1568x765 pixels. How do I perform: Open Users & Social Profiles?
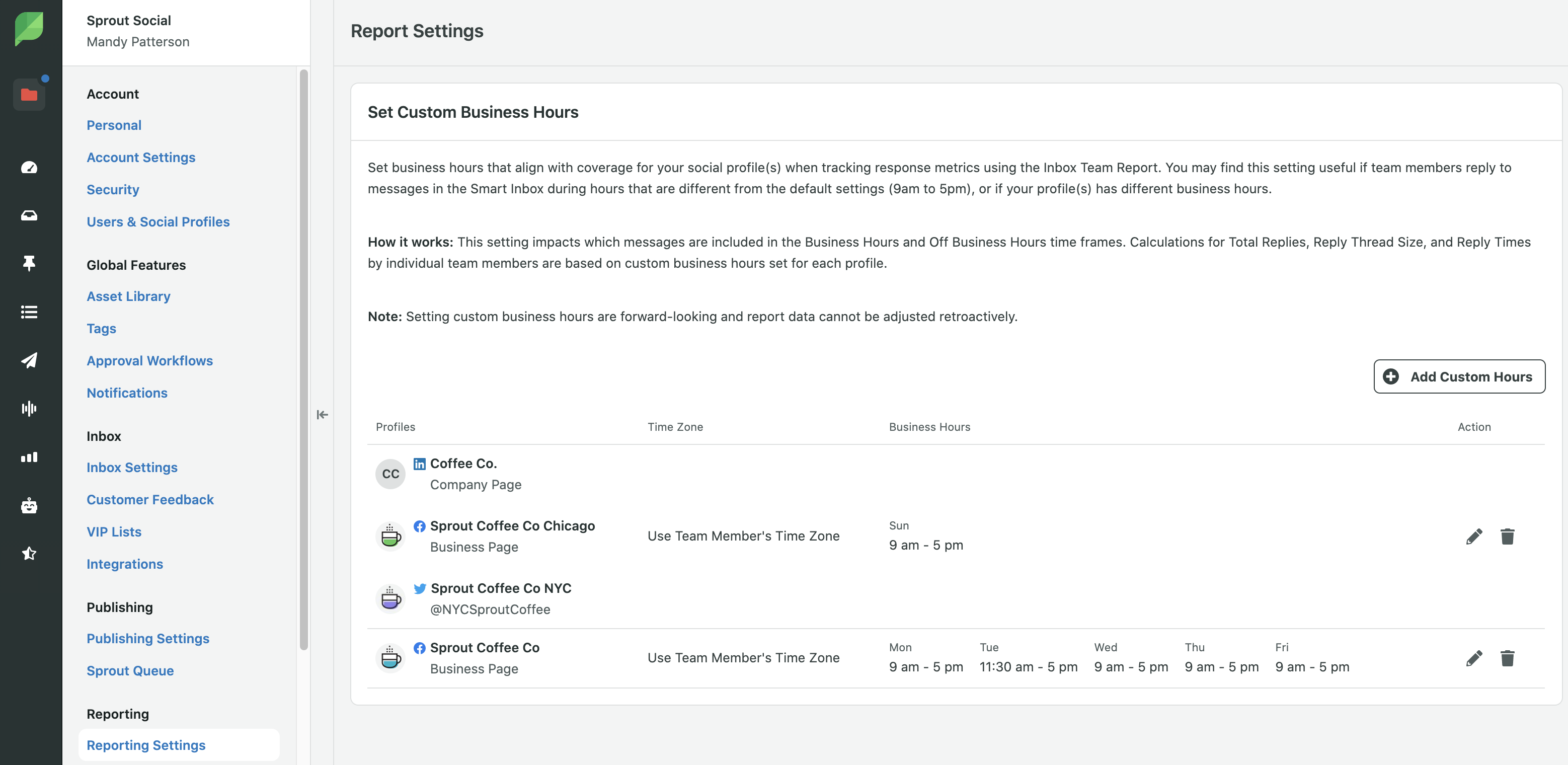pos(158,222)
